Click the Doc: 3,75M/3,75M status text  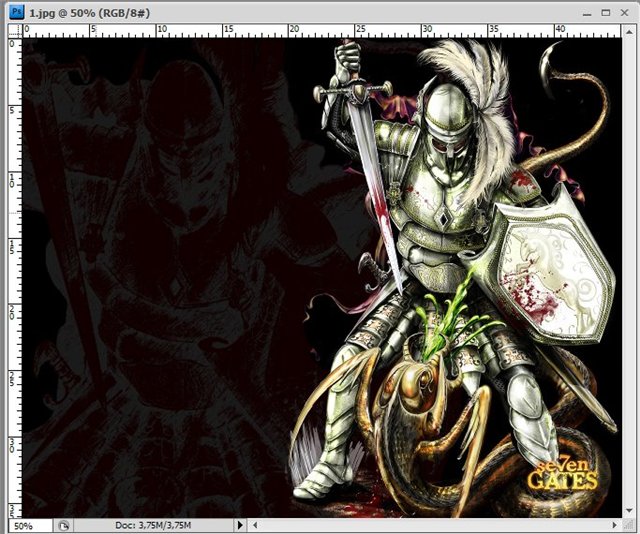[153, 525]
